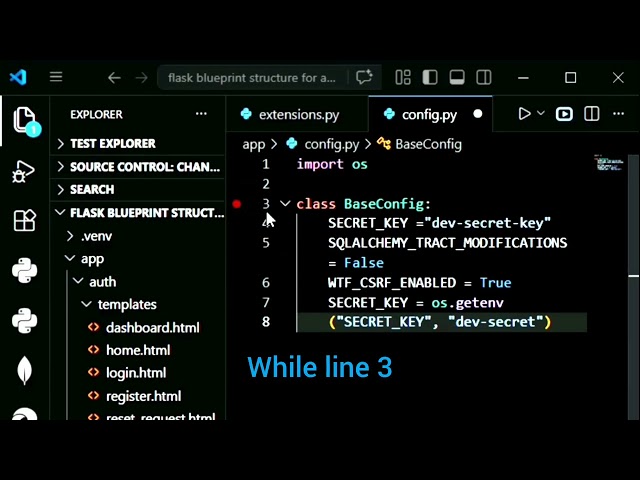The width and height of the screenshot is (640, 480).
Task: Open register.html file
Action: click(143, 396)
